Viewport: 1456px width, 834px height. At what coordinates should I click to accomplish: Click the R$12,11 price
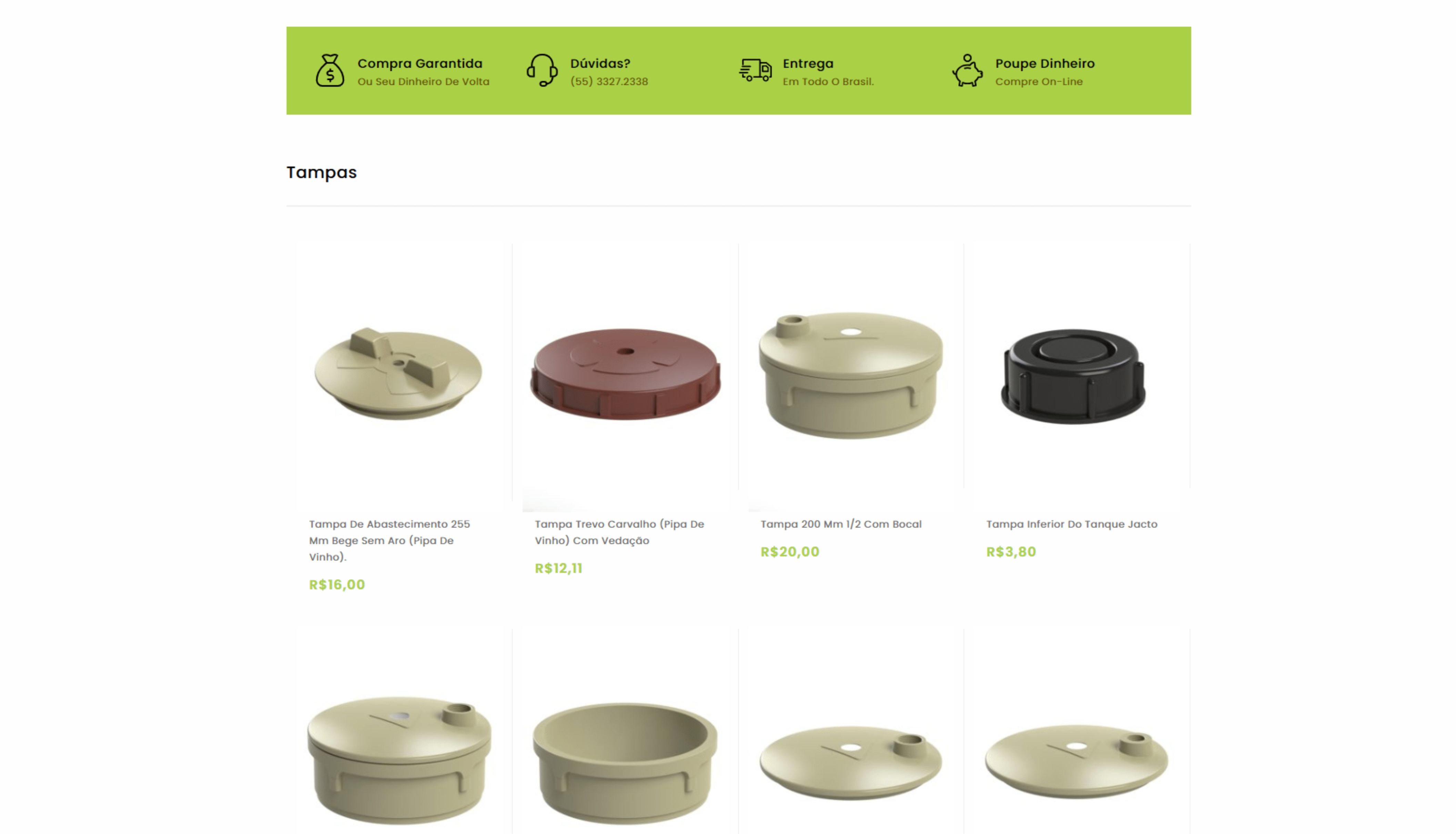point(558,568)
